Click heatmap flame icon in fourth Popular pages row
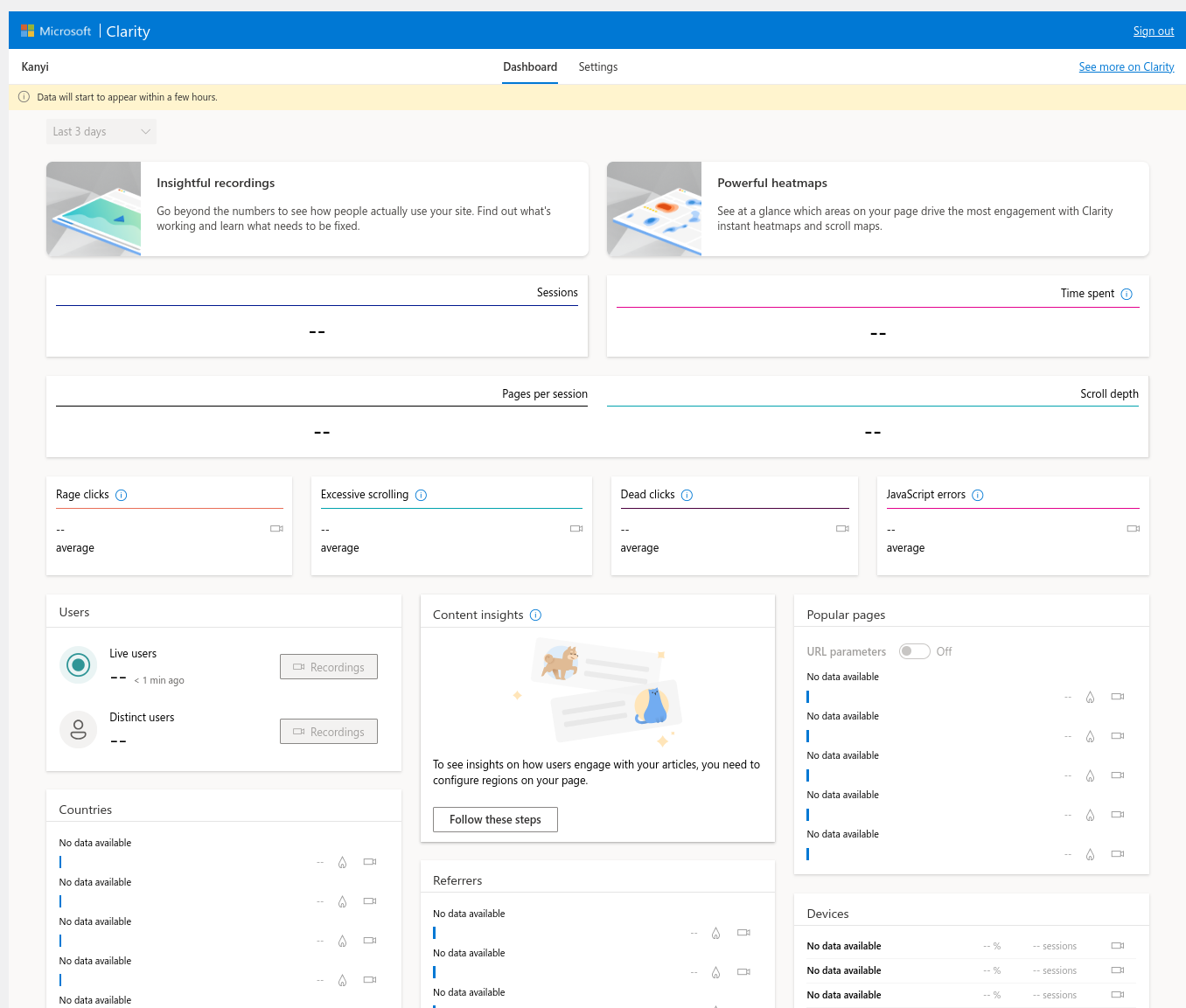The height and width of the screenshot is (1008, 1186). (1090, 815)
